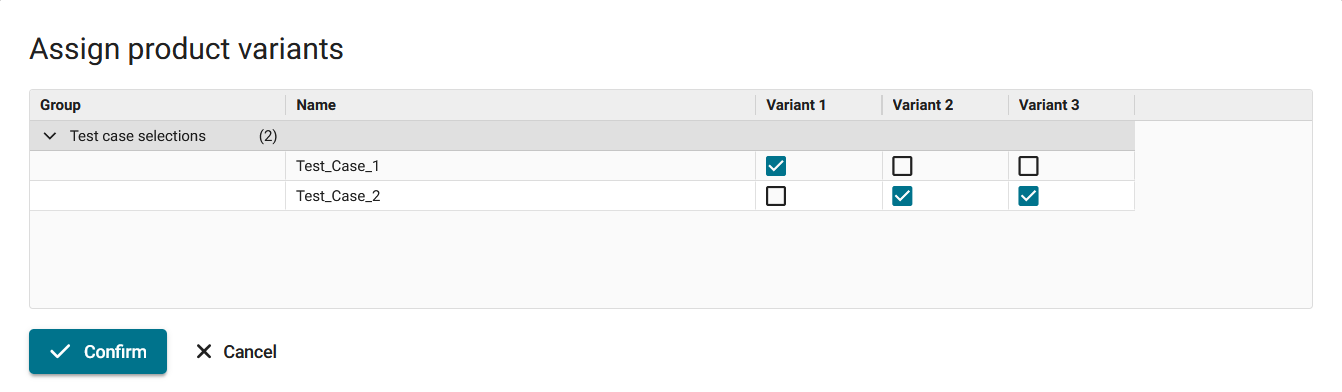This screenshot has height=392, width=1342.
Task: Uncheck Variant 1 for Test_Case_1
Action: (776, 166)
